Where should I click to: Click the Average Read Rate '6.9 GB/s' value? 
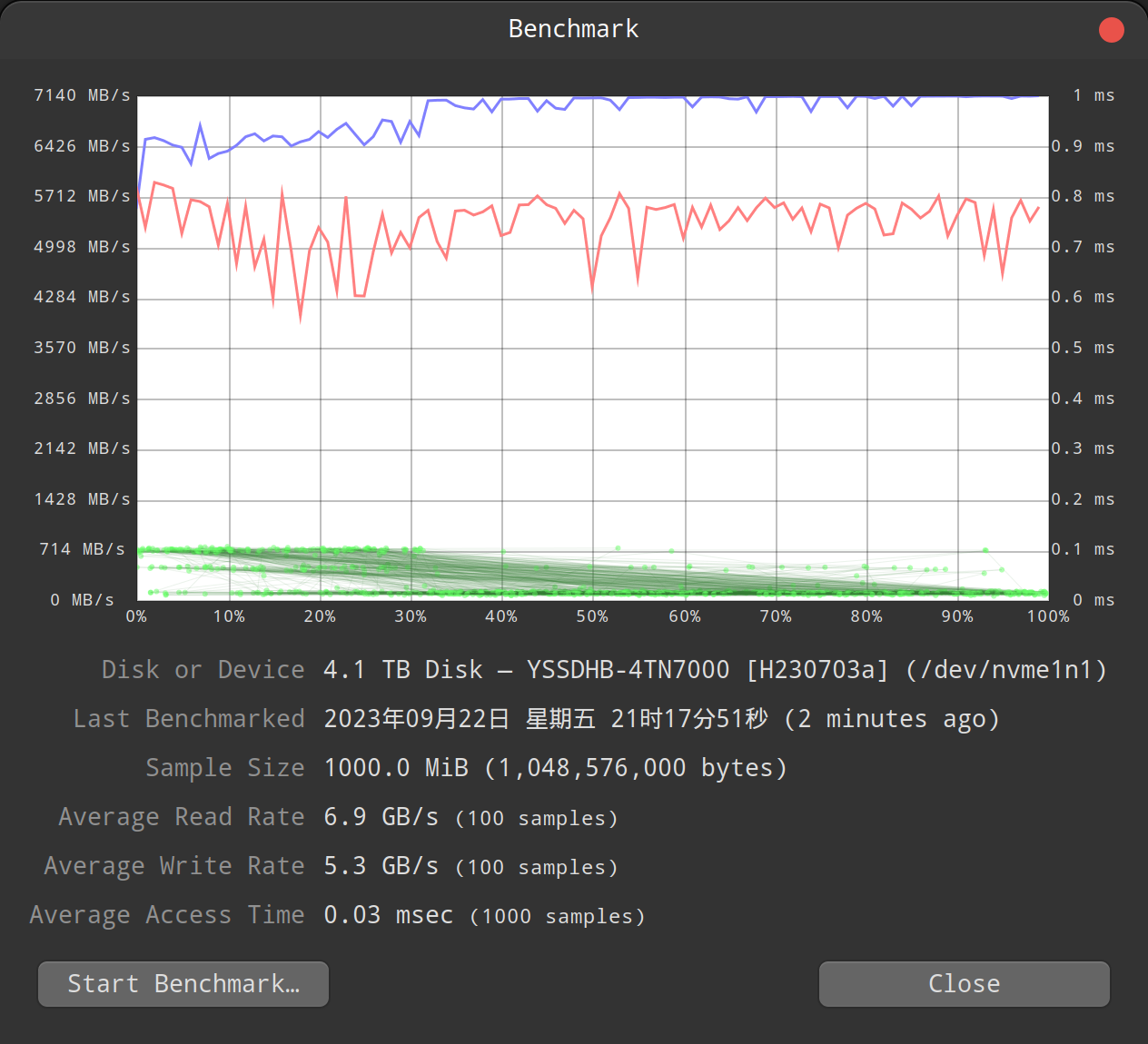(471, 817)
